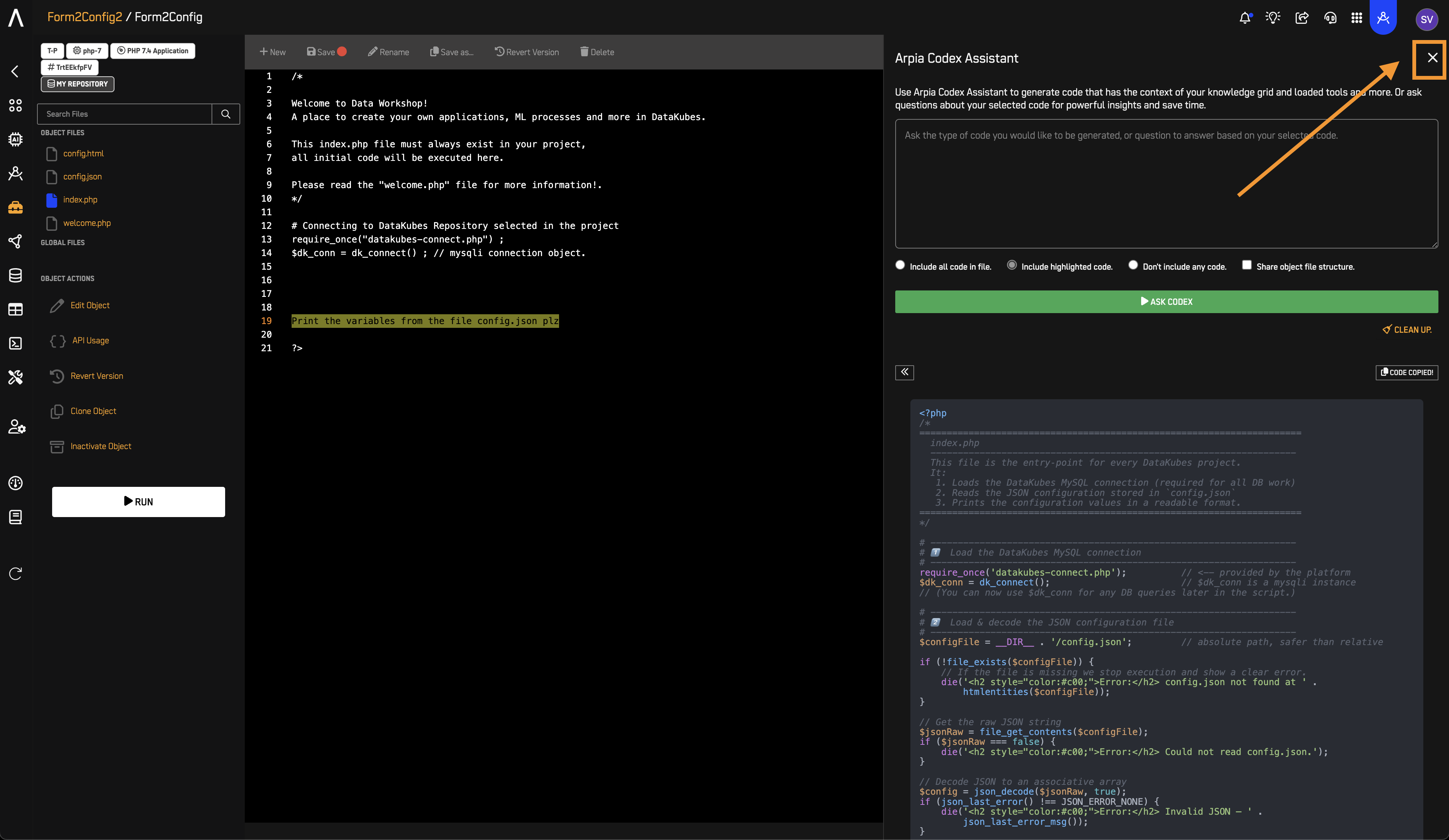Open the person-network sidebar icon
Viewport: 1449px width, 840px height.
coord(15,173)
